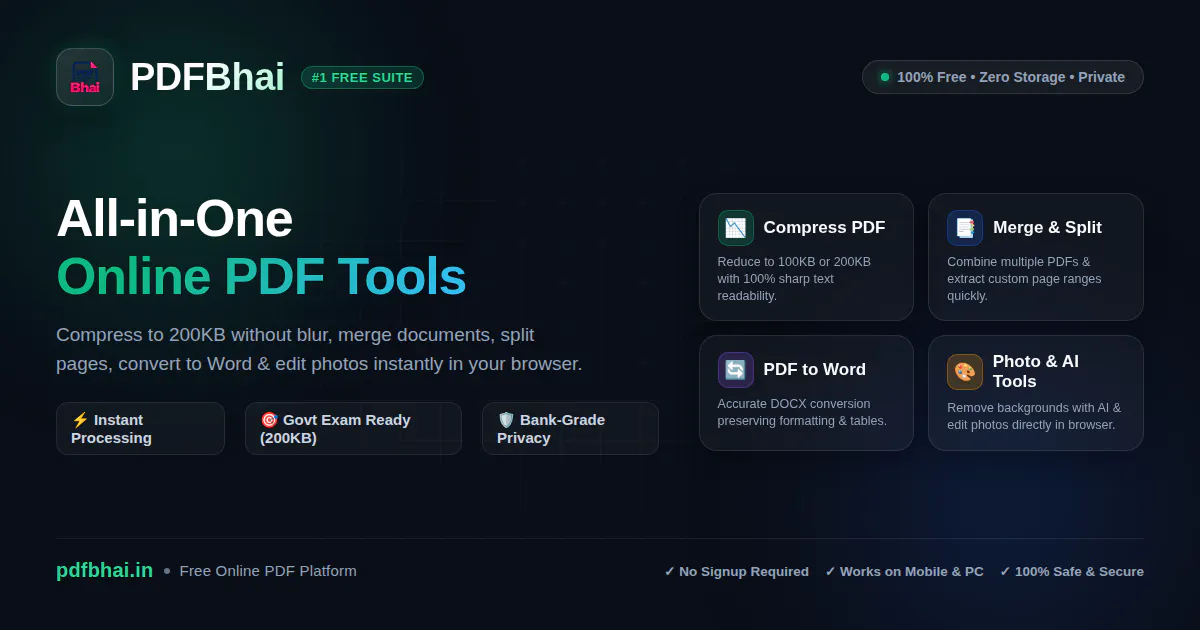
Task: Open the Merge & Split card title
Action: coord(1047,228)
